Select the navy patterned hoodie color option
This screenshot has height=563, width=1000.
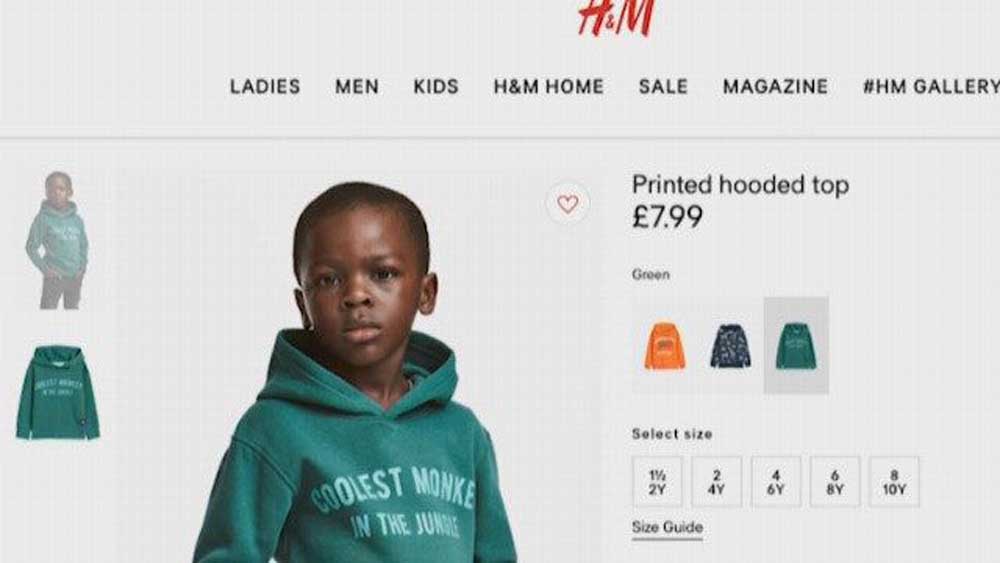[730, 346]
